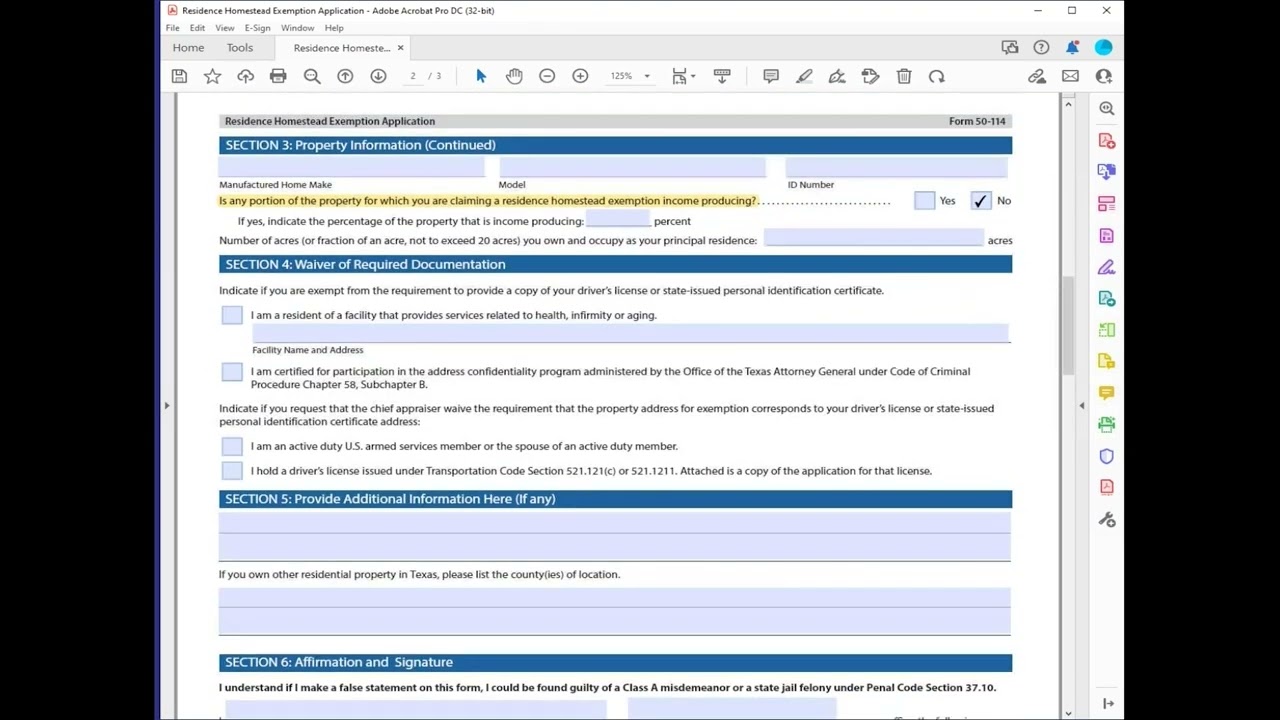Select the Highlight text pen tool
This screenshot has width=1280, height=720.
[x=804, y=76]
